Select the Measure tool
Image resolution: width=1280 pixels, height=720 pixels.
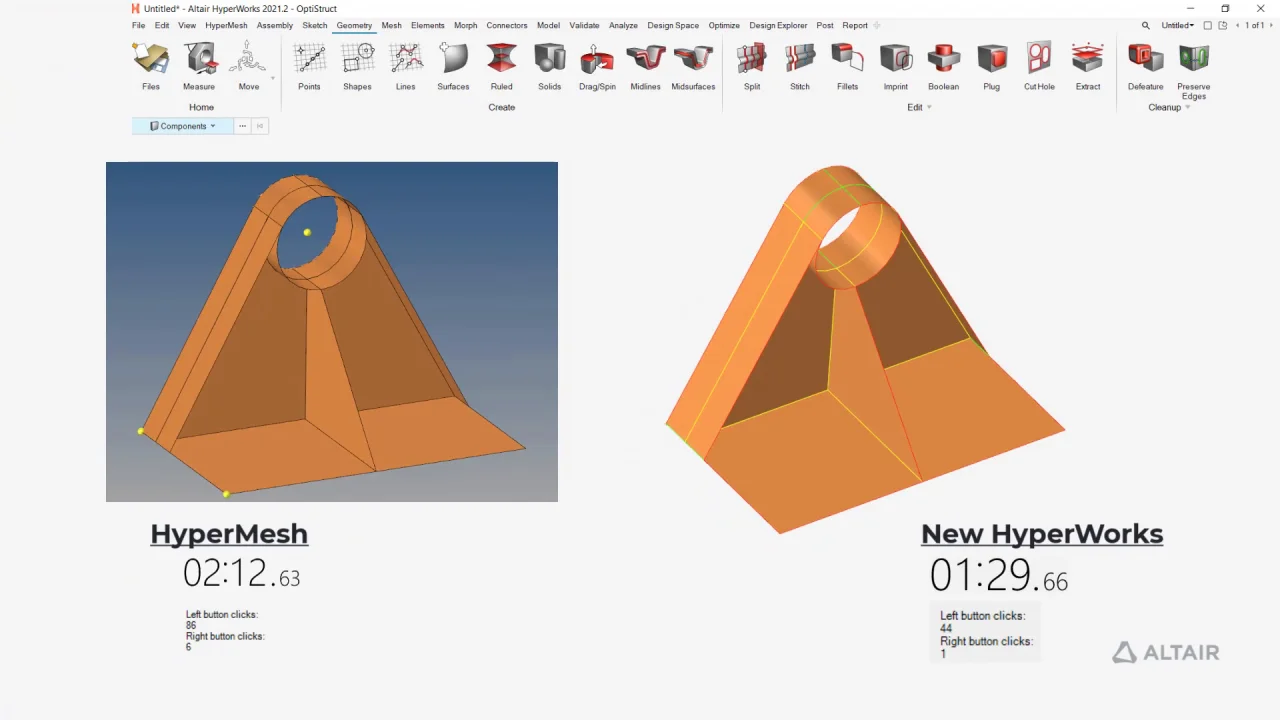(199, 66)
